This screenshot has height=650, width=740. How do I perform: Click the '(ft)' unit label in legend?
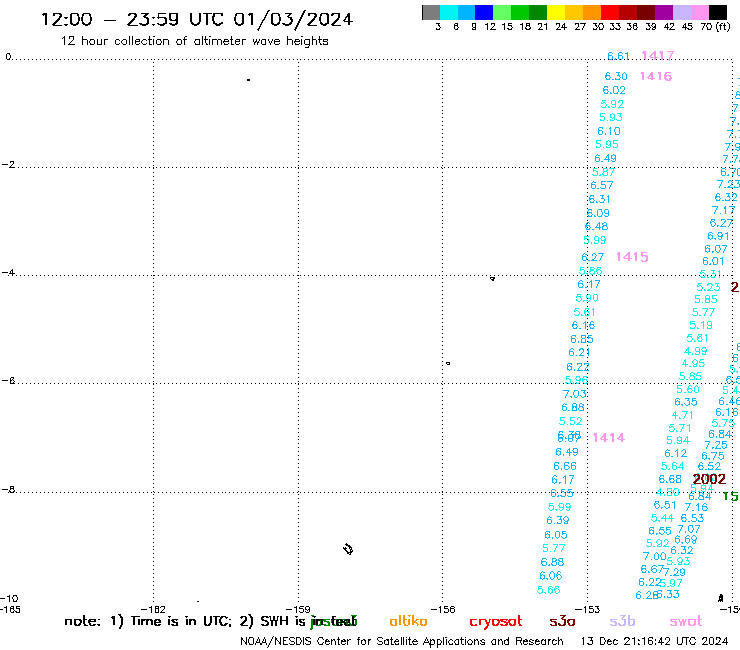pos(723,27)
